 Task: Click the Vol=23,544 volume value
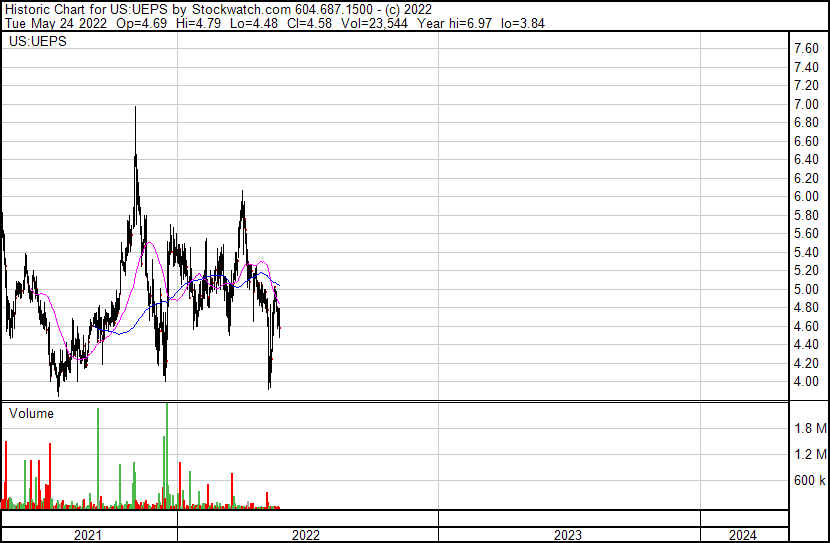374,23
